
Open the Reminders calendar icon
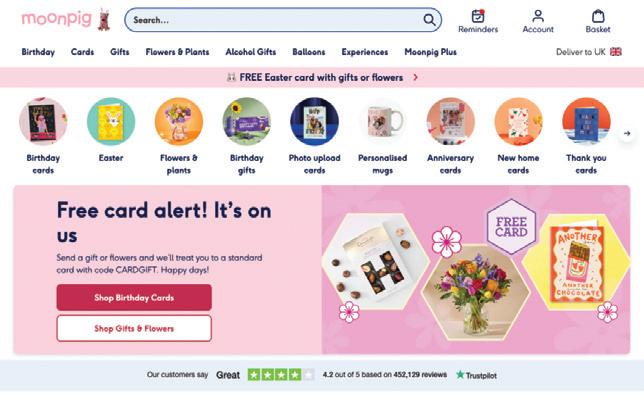click(x=478, y=16)
